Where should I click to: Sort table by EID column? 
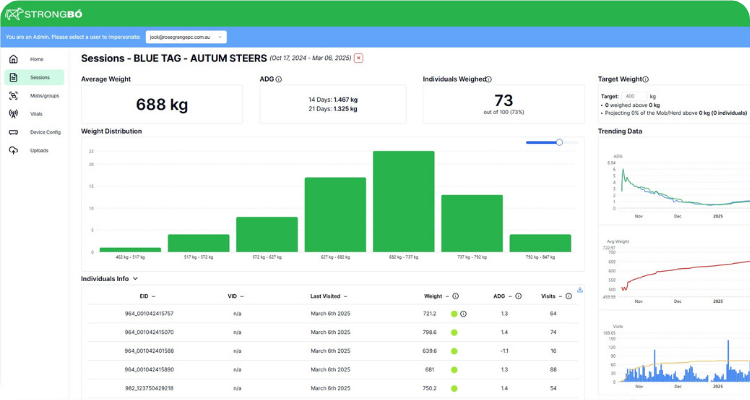pos(143,296)
